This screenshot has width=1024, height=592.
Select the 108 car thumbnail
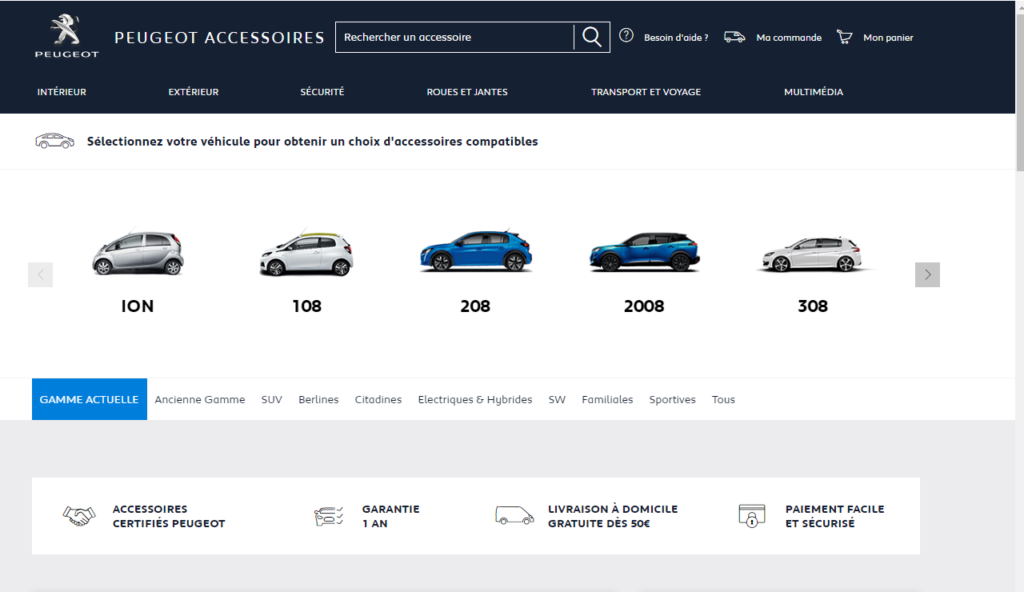tap(306, 254)
